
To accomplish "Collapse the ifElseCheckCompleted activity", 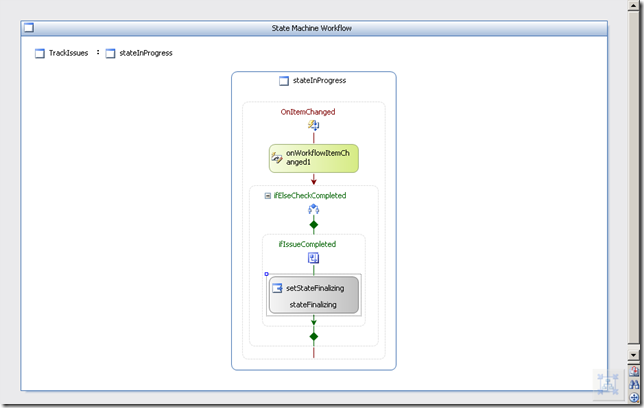I will coord(267,196).
